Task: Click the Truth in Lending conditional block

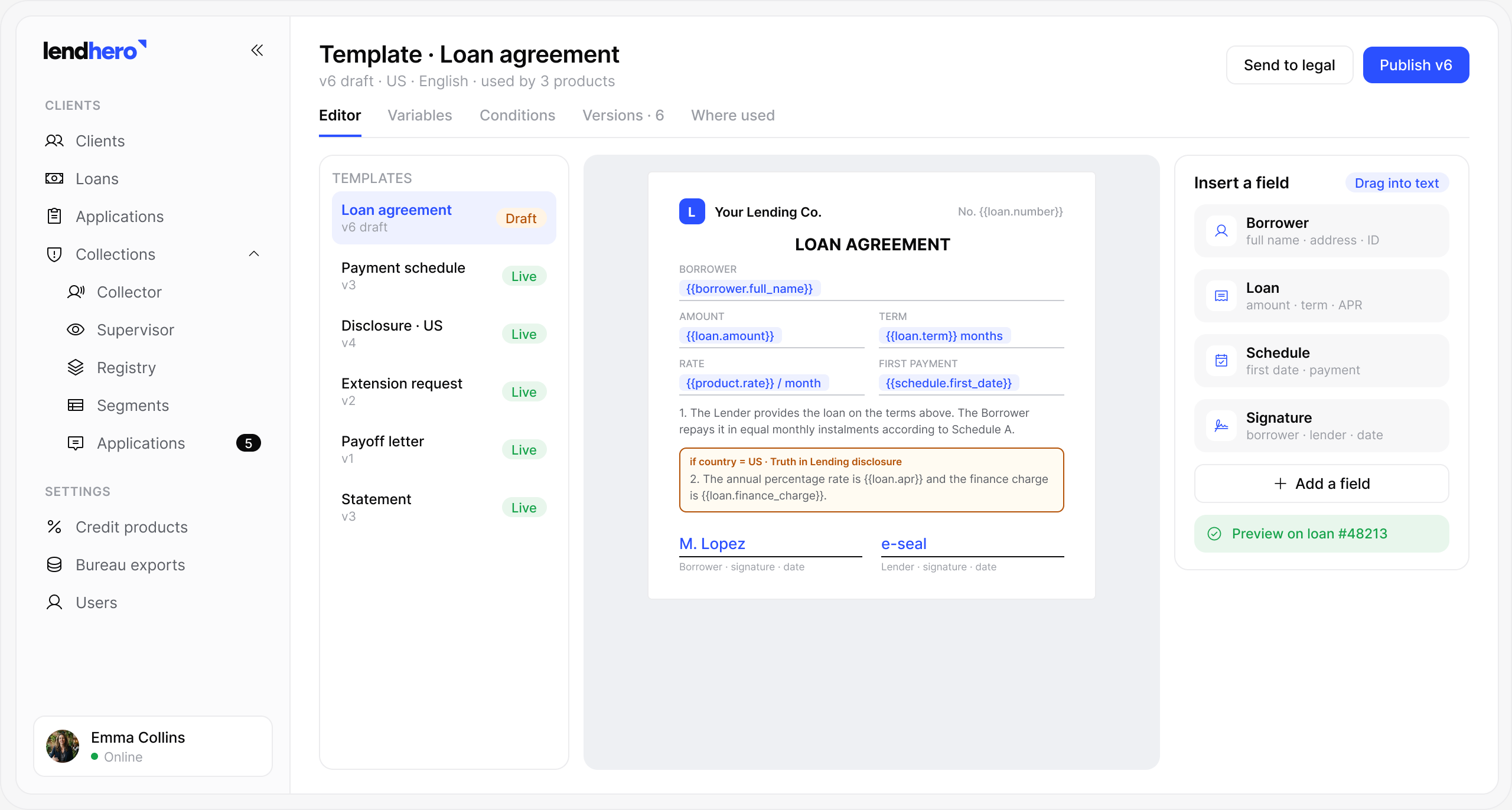Action: 871,479
